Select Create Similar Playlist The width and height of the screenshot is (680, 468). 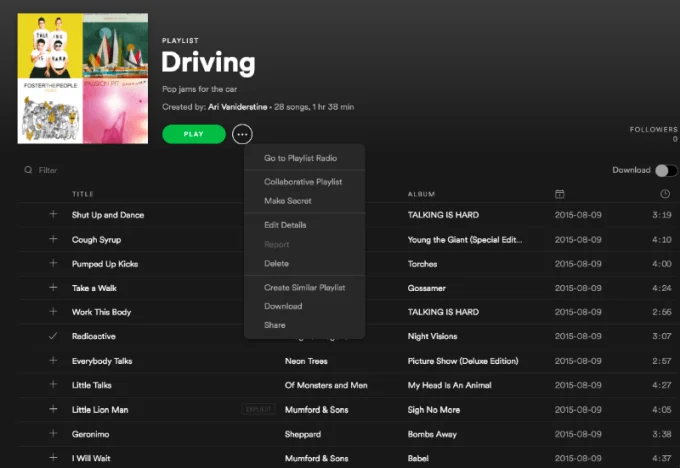(304, 288)
